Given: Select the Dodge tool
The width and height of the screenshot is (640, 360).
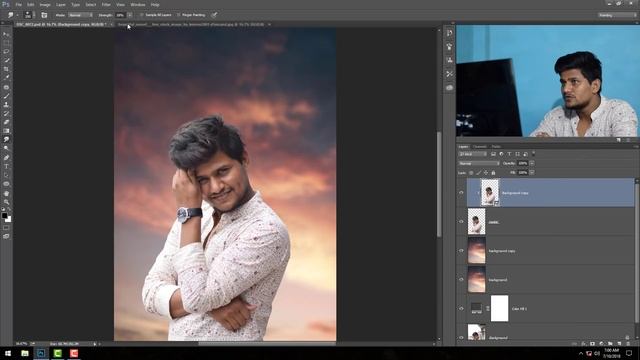Looking at the screenshot, I should pos(6,149).
